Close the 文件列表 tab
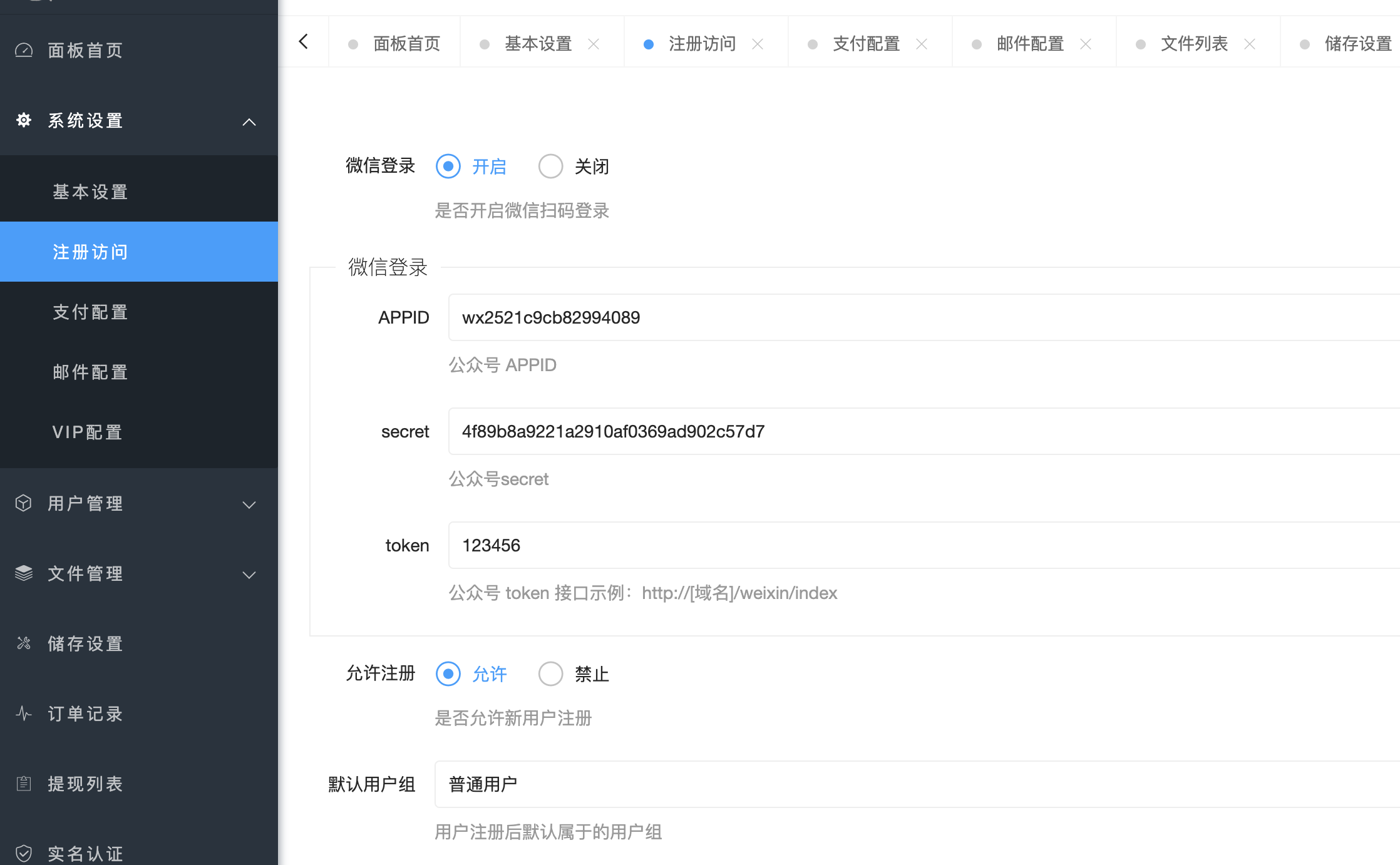Image resolution: width=1400 pixels, height=865 pixels. coord(1250,44)
